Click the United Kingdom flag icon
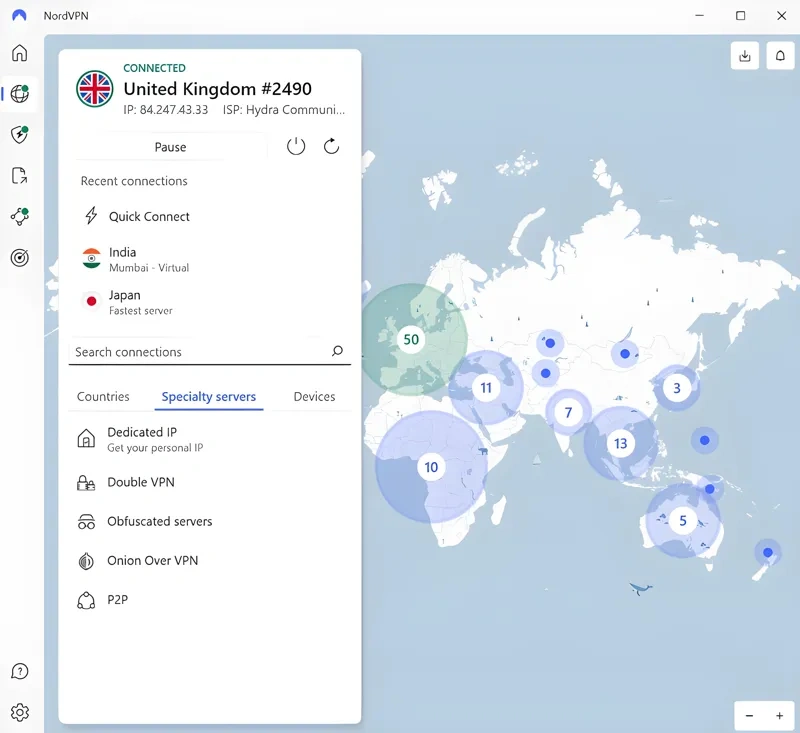Image resolution: width=800 pixels, height=733 pixels. 95,89
